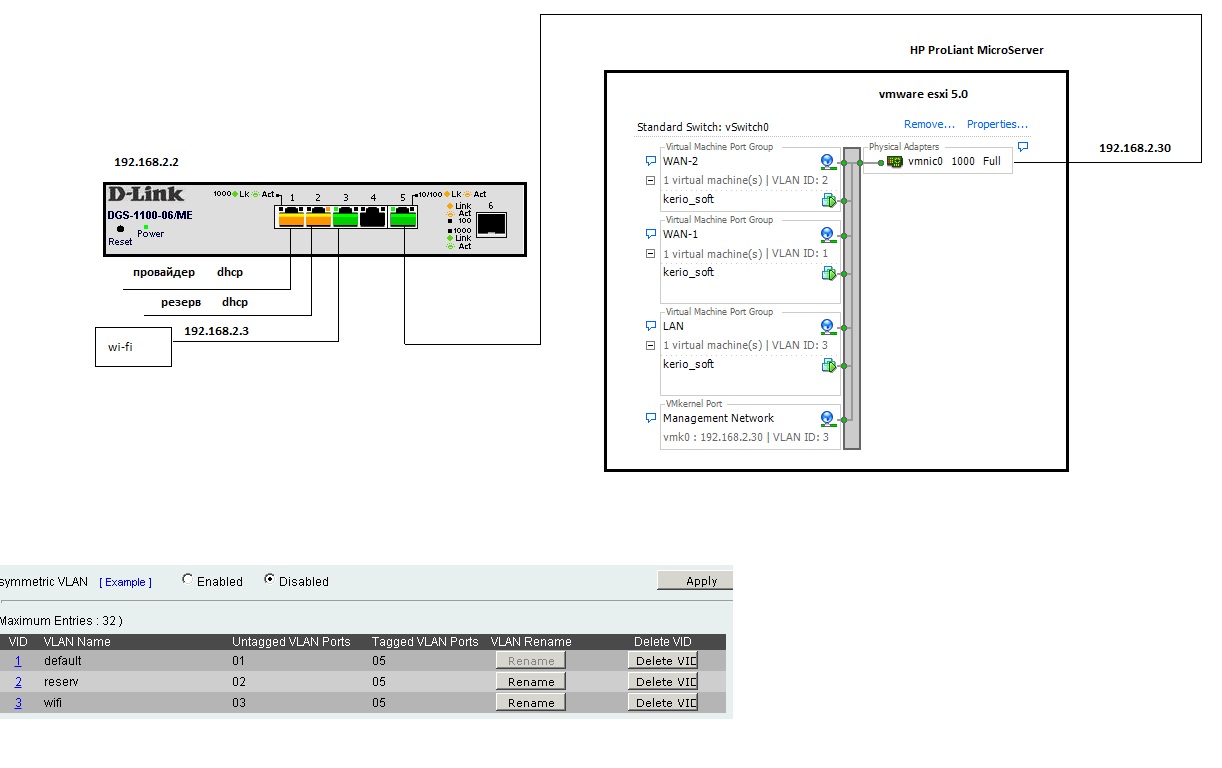This screenshot has width=1222, height=768.
Task: Click the WAN-1 port group network icon
Action: 827,235
